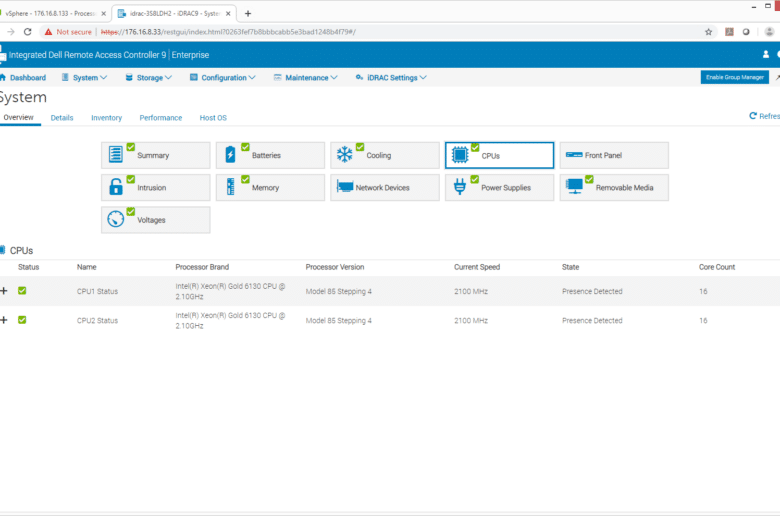Click the Dashboard home icon

pyautogui.click(x=3, y=78)
